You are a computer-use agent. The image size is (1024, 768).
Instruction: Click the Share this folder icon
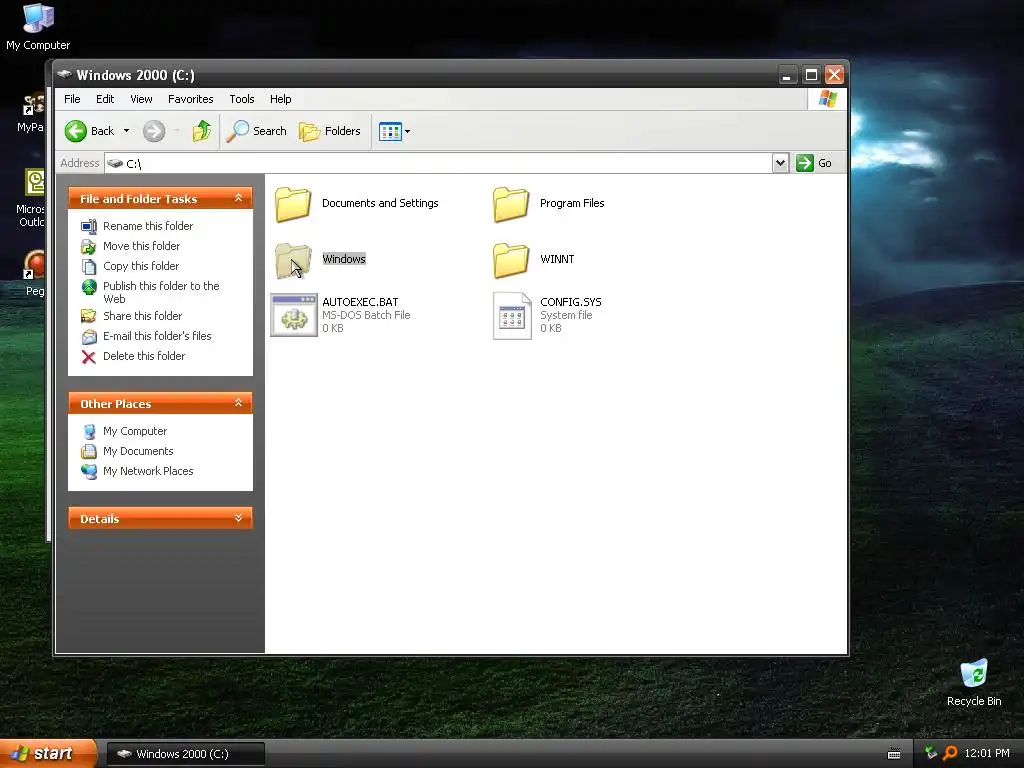(89, 317)
